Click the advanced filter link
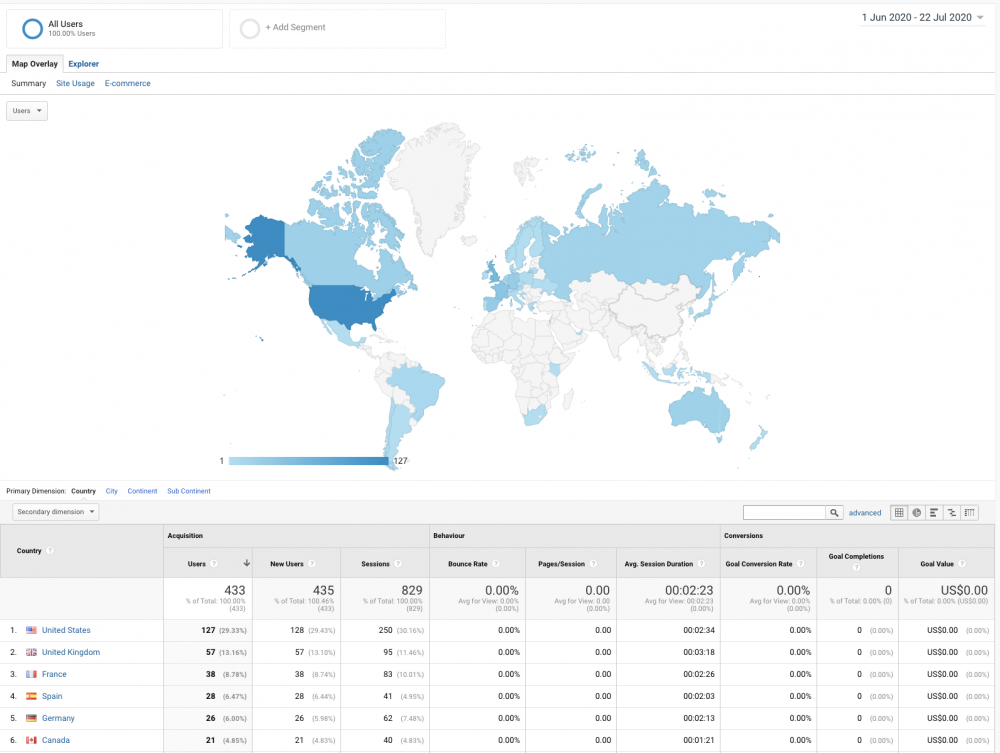The width and height of the screenshot is (1000, 753). pos(865,513)
